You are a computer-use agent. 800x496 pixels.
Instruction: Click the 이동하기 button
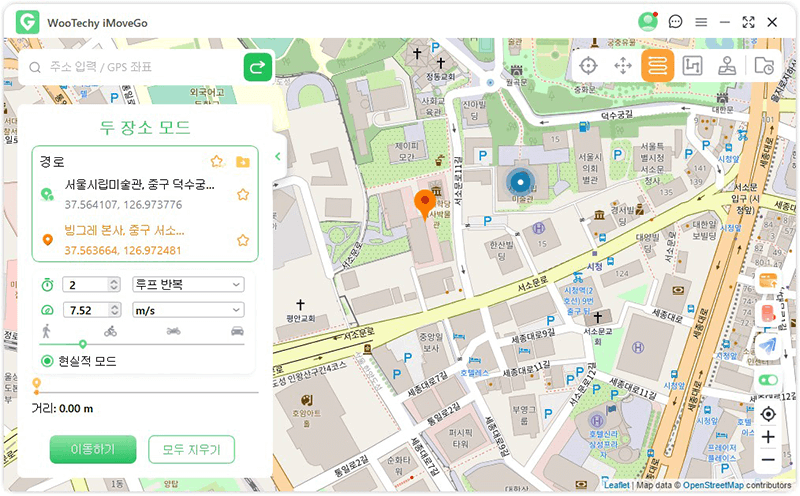click(x=93, y=449)
